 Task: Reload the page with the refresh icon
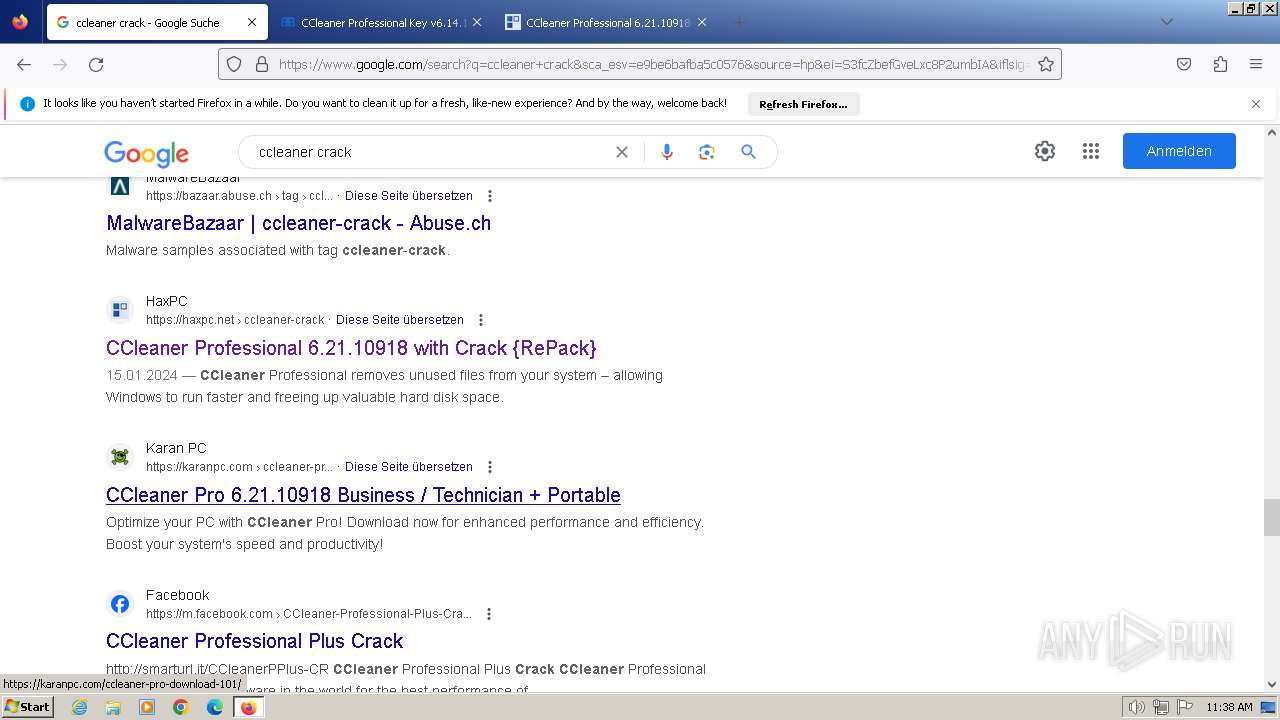click(96, 64)
